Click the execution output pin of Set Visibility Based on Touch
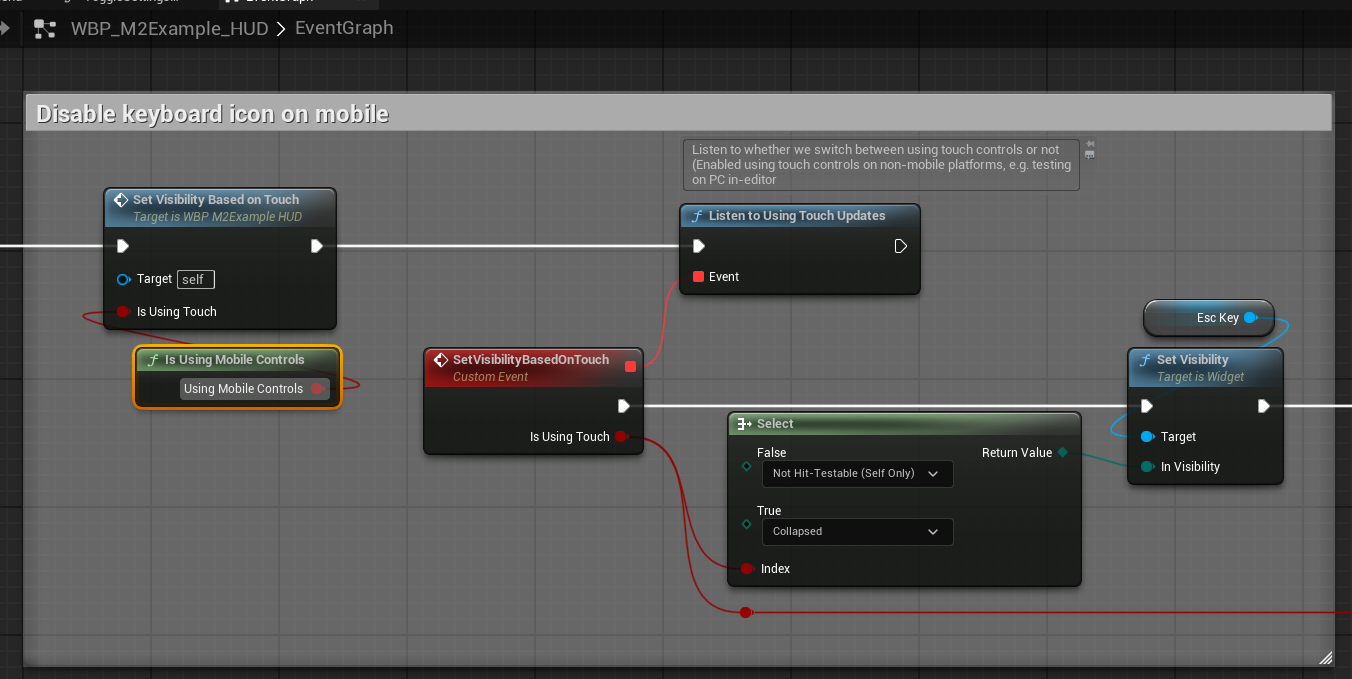The image size is (1352, 679). [x=316, y=246]
